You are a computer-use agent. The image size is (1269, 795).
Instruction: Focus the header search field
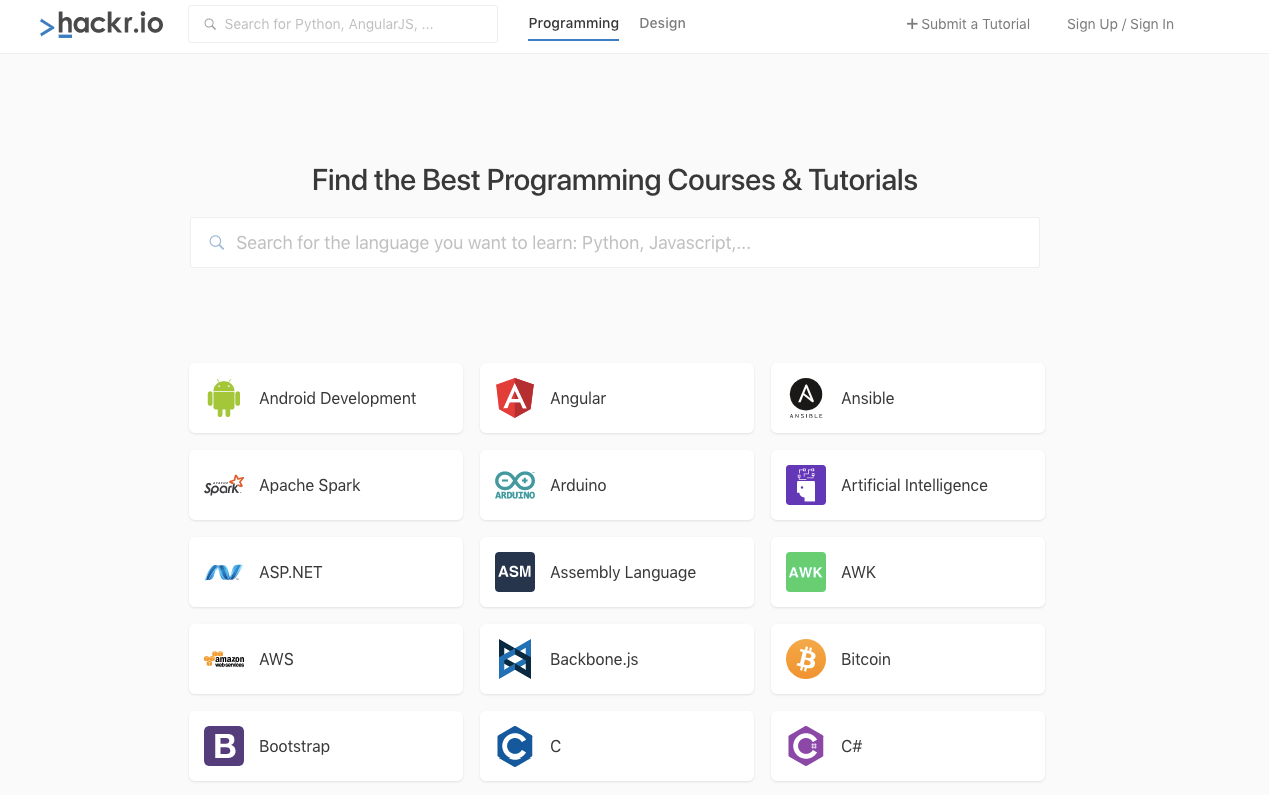343,24
